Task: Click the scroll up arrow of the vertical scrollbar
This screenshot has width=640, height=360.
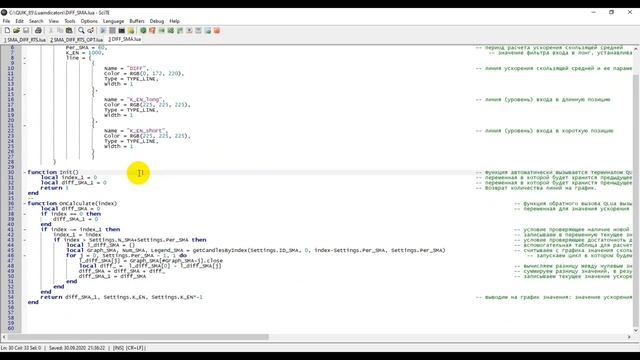Action: point(636,49)
